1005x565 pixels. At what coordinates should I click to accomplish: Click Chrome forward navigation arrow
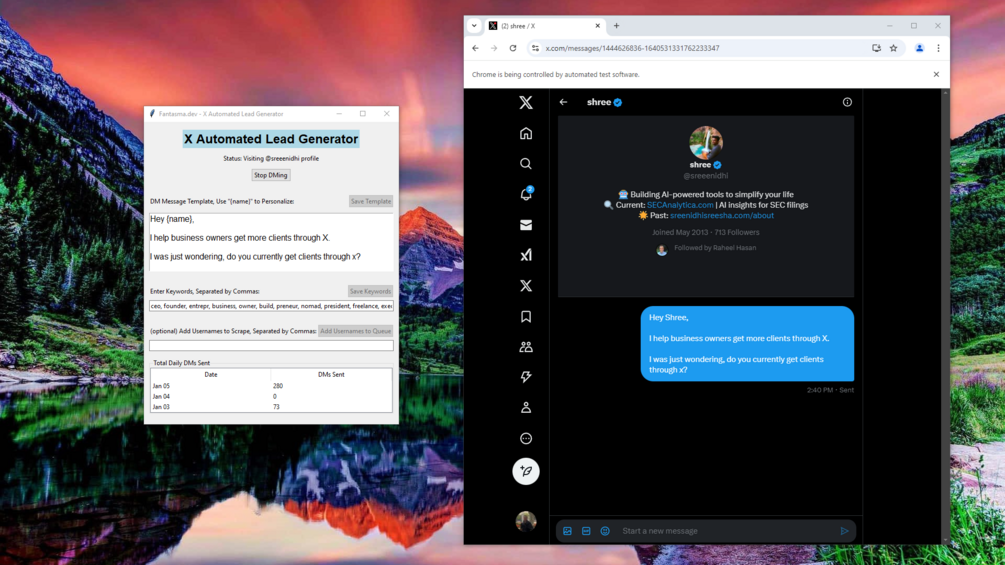pos(494,48)
